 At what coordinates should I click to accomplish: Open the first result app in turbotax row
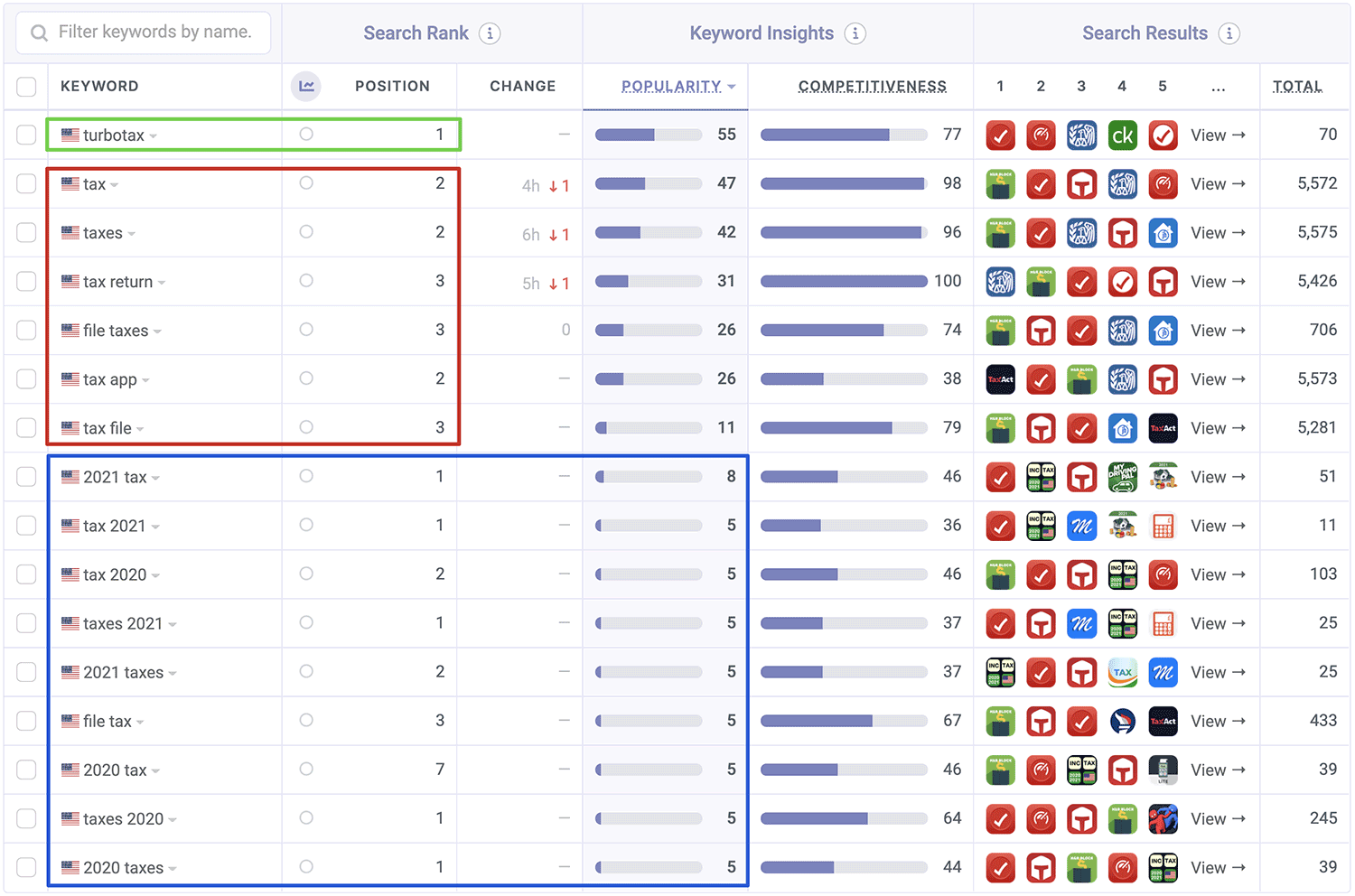pos(1000,135)
